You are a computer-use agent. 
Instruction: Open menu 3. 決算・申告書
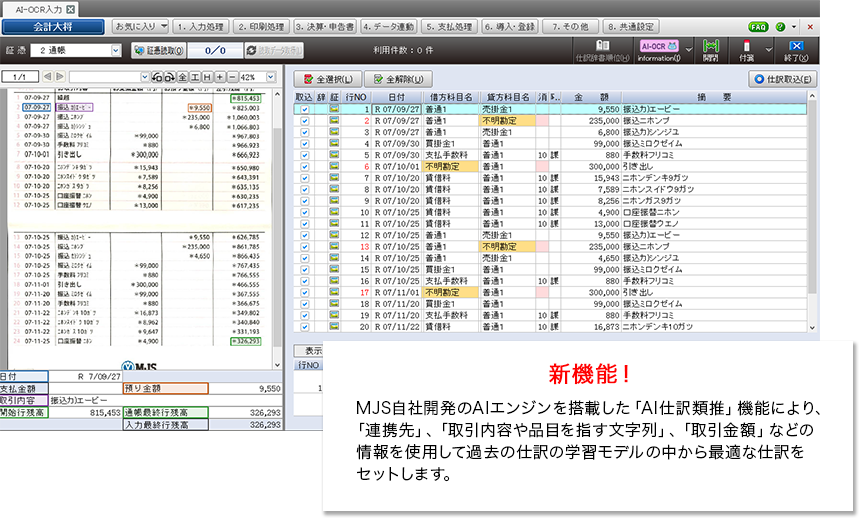pos(324,26)
